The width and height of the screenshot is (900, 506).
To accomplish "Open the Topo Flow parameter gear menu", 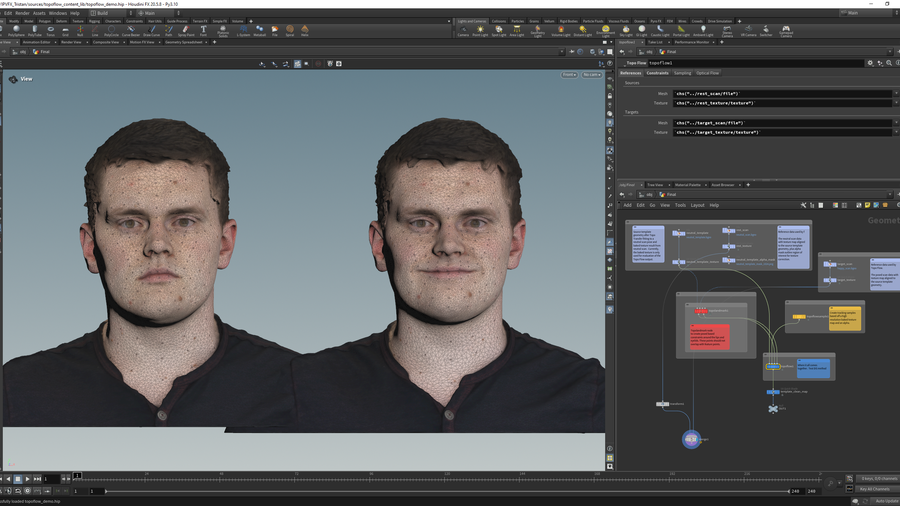I will click(871, 63).
